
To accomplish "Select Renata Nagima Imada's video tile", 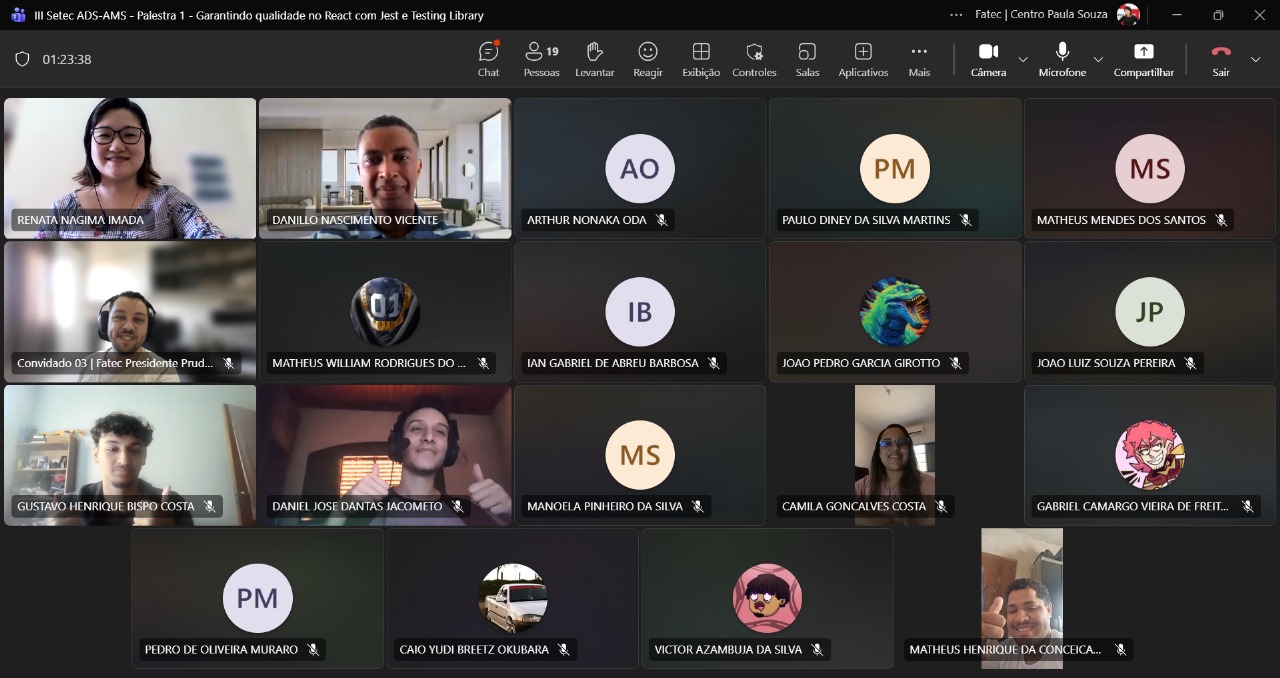I will click(130, 168).
